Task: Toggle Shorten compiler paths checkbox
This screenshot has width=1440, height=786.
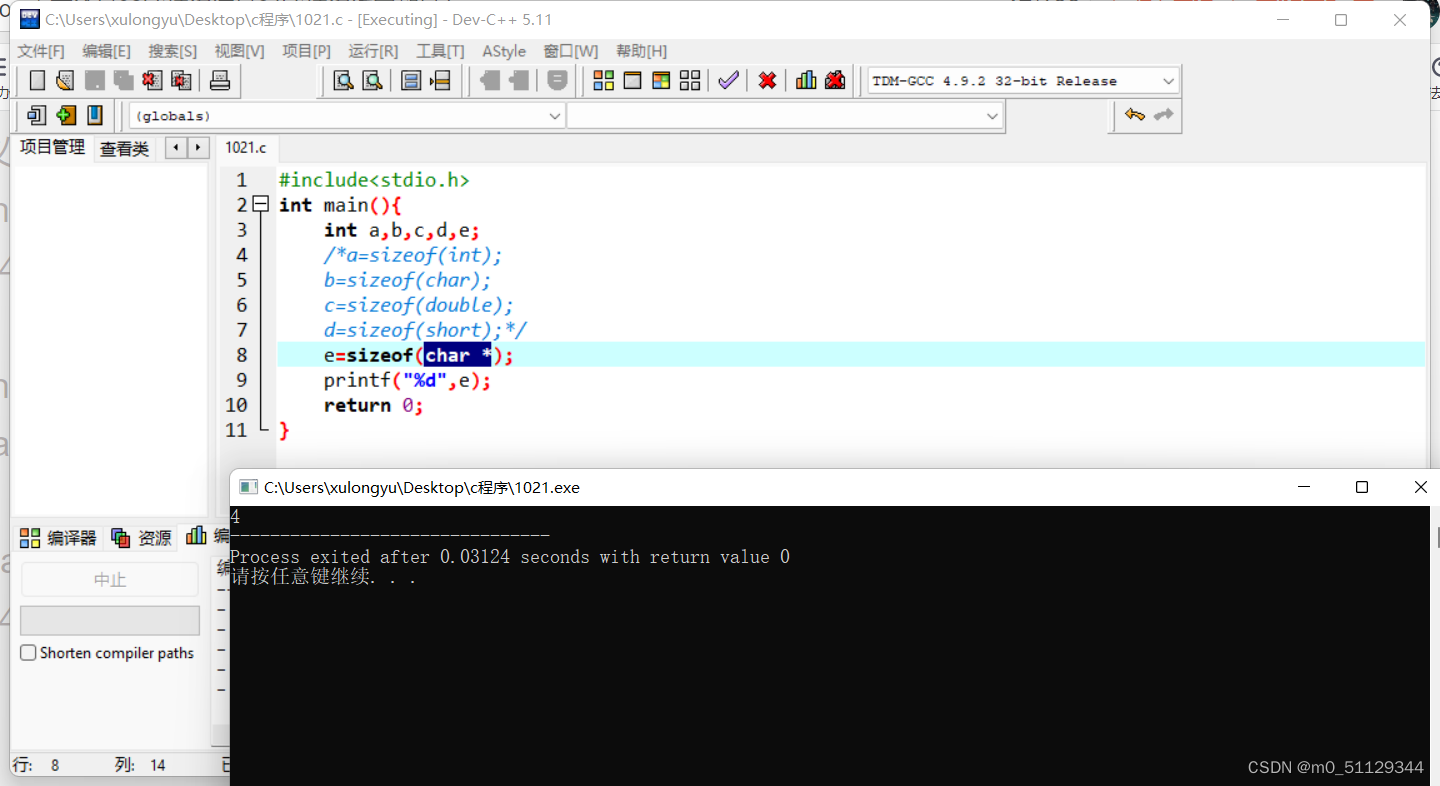Action: (x=28, y=653)
